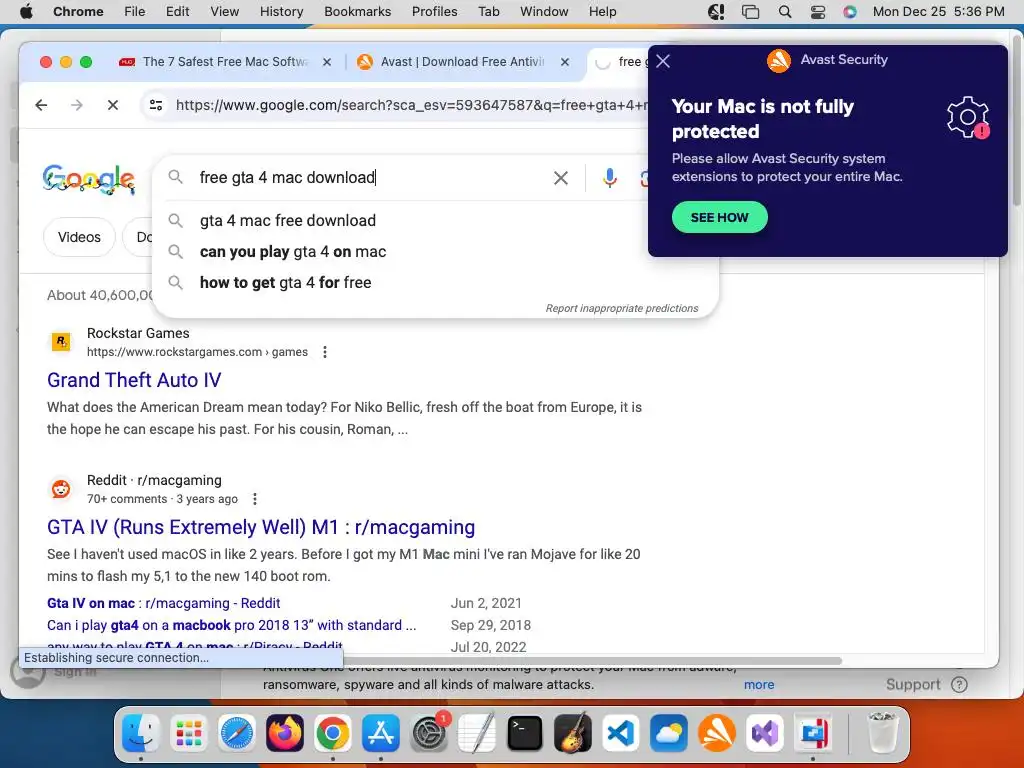The height and width of the screenshot is (768, 1024).
Task: Open the Chrome File menu
Action: 135,12
